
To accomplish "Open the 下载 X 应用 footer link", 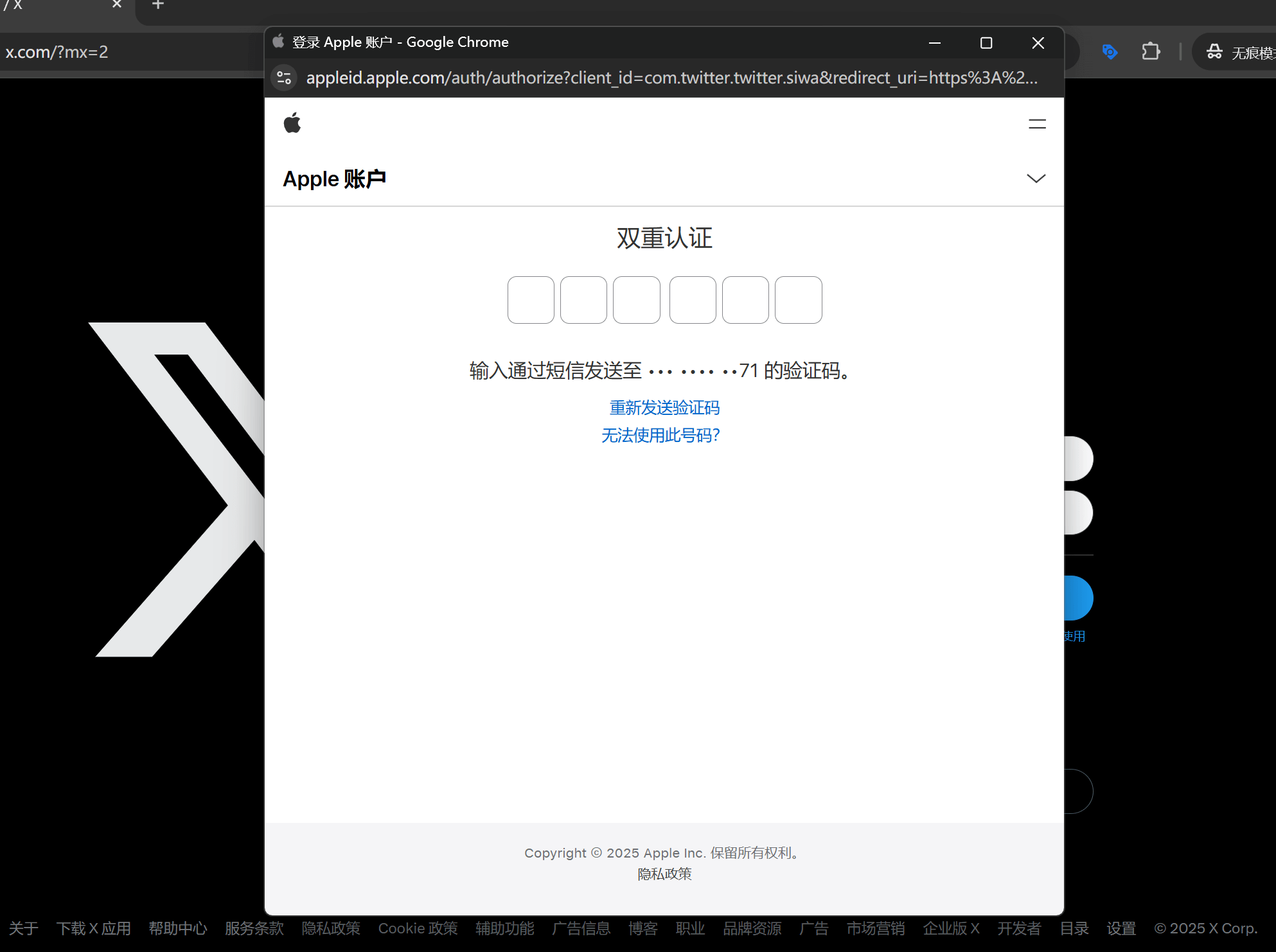I will (94, 929).
